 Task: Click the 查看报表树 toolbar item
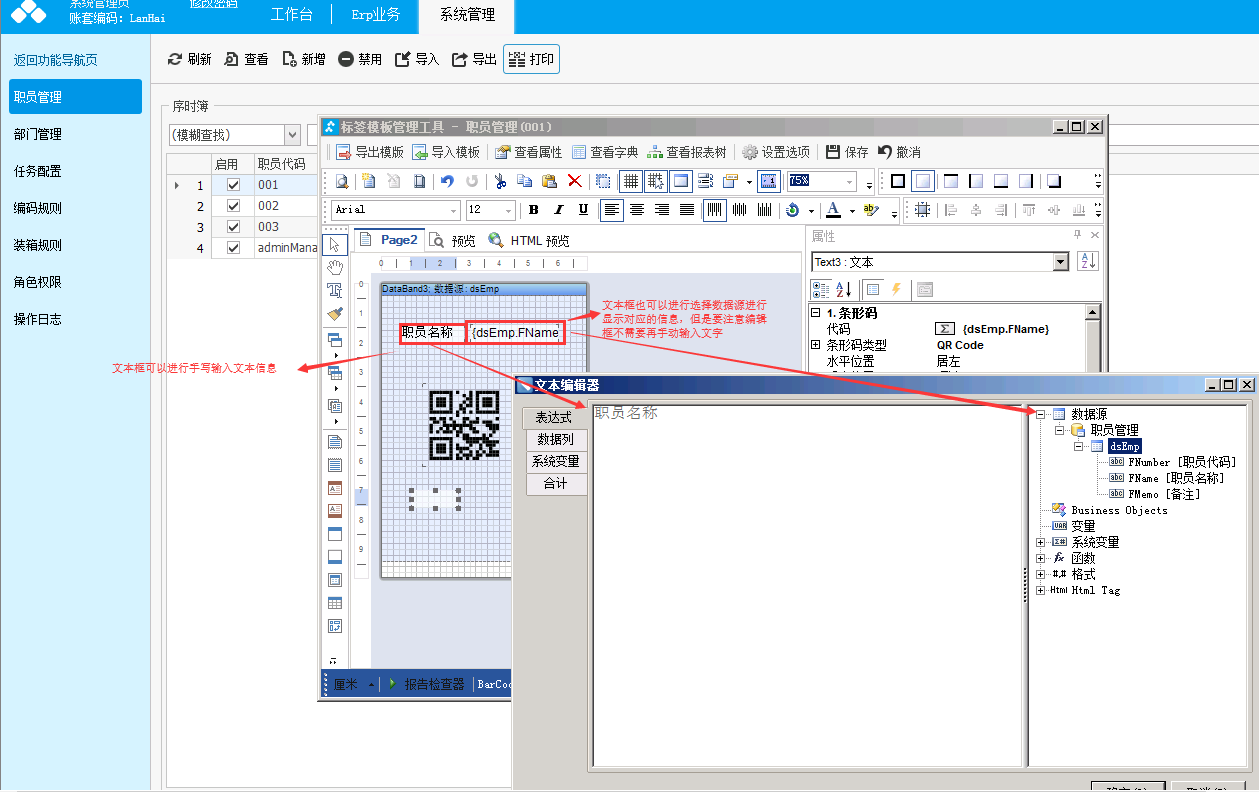(x=687, y=152)
